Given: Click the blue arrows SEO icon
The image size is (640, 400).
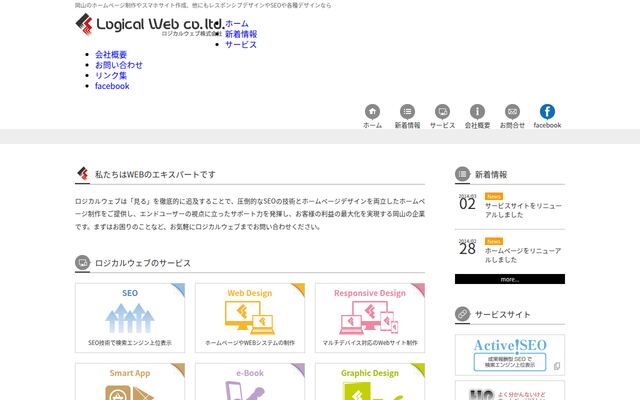Looking at the screenshot, I should (x=130, y=318).
